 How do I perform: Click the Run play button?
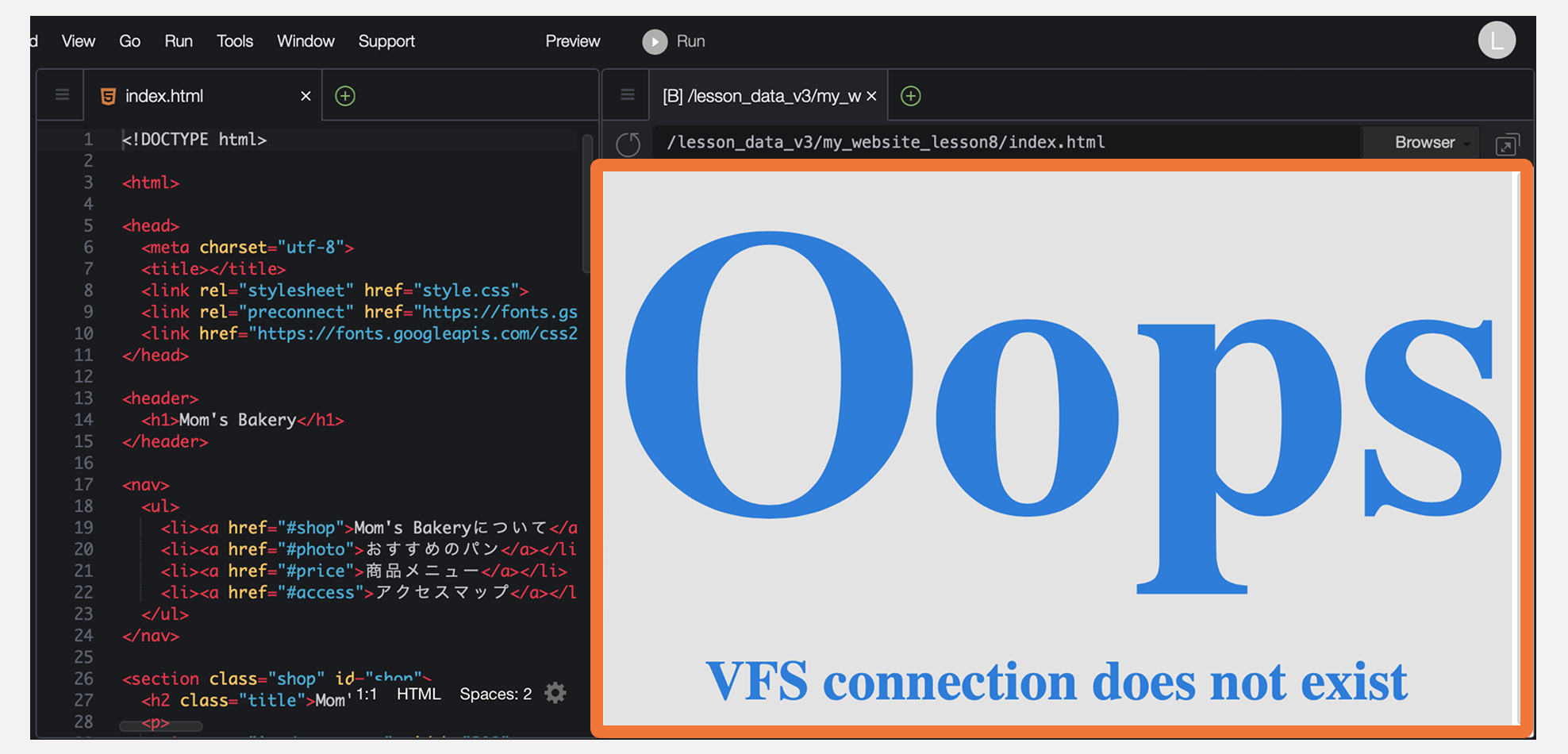click(655, 41)
